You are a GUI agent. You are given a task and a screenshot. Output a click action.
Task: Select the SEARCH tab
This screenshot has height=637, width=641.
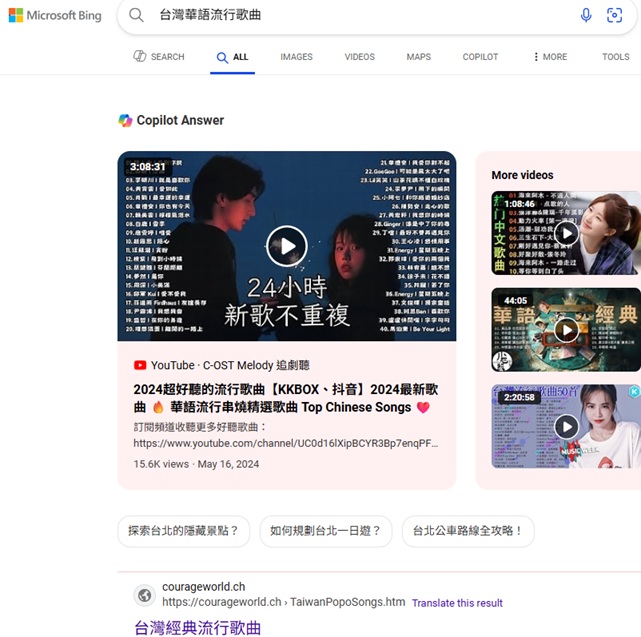tap(159, 57)
